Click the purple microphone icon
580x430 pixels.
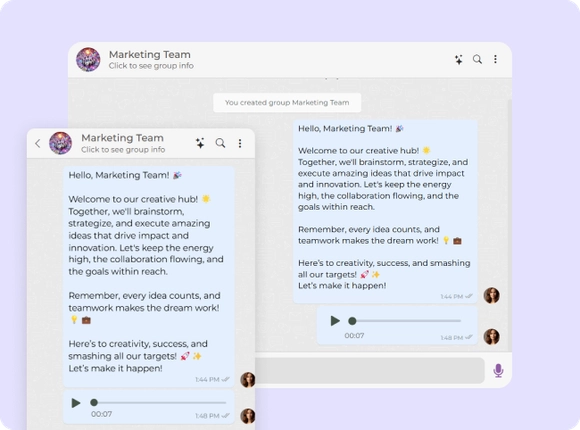point(498,370)
